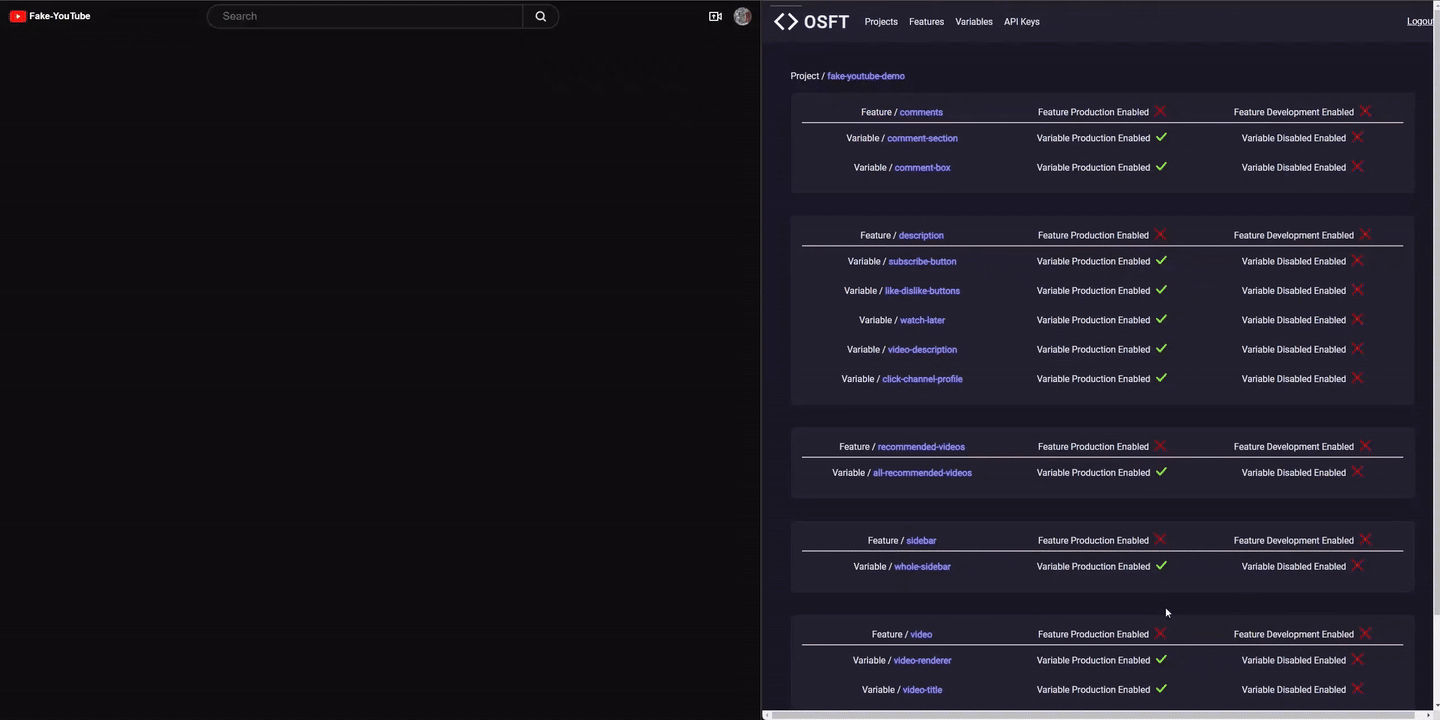Toggle description Feature Production Enabled cross
Screen dimensions: 1440x720
(1160, 234)
